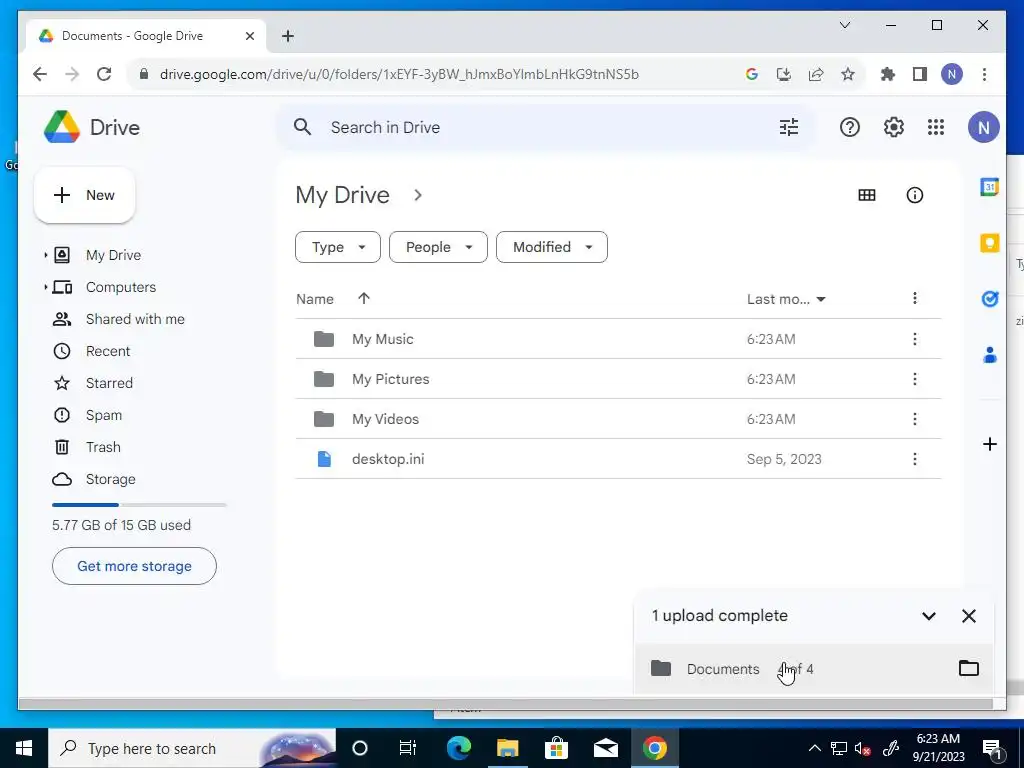Open Trash section
The width and height of the screenshot is (1024, 768).
[103, 447]
